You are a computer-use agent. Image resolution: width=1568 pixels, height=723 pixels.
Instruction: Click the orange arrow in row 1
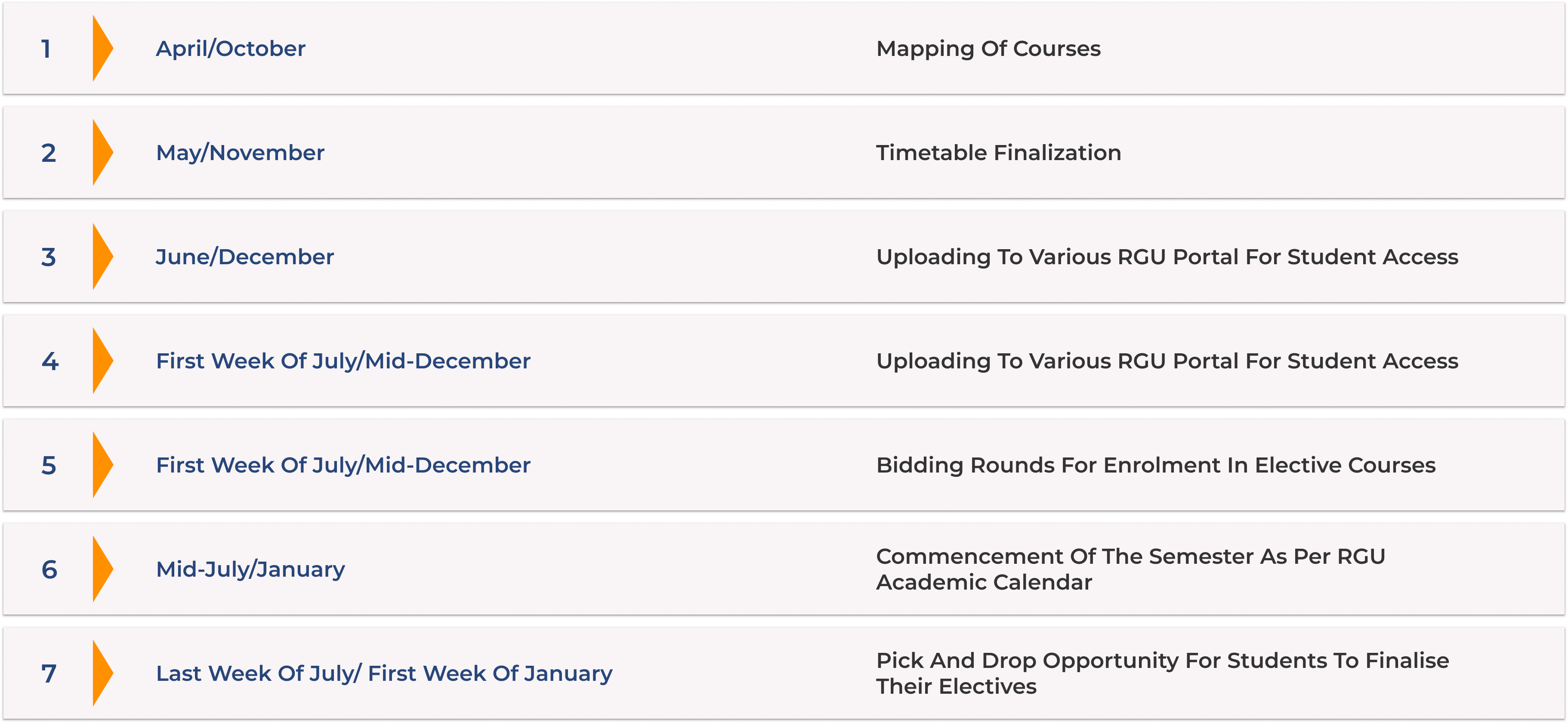pyautogui.click(x=102, y=49)
